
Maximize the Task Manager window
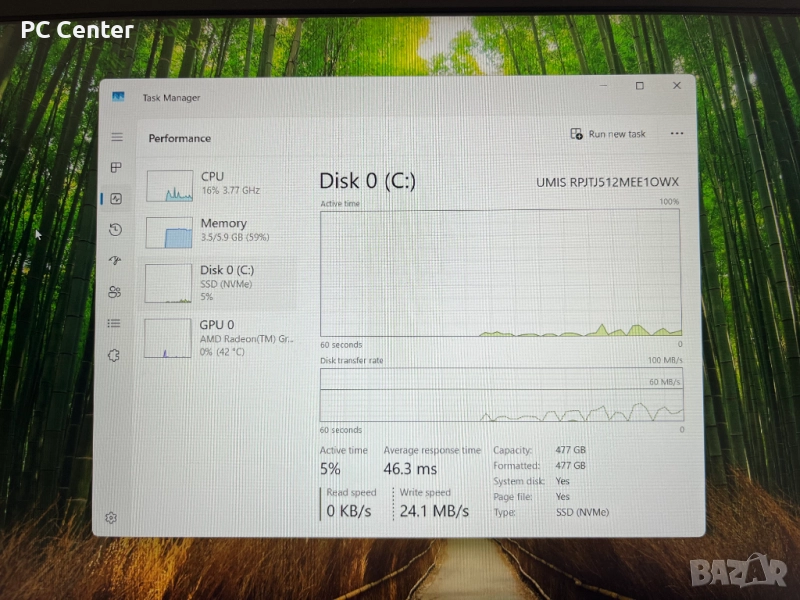(x=640, y=86)
